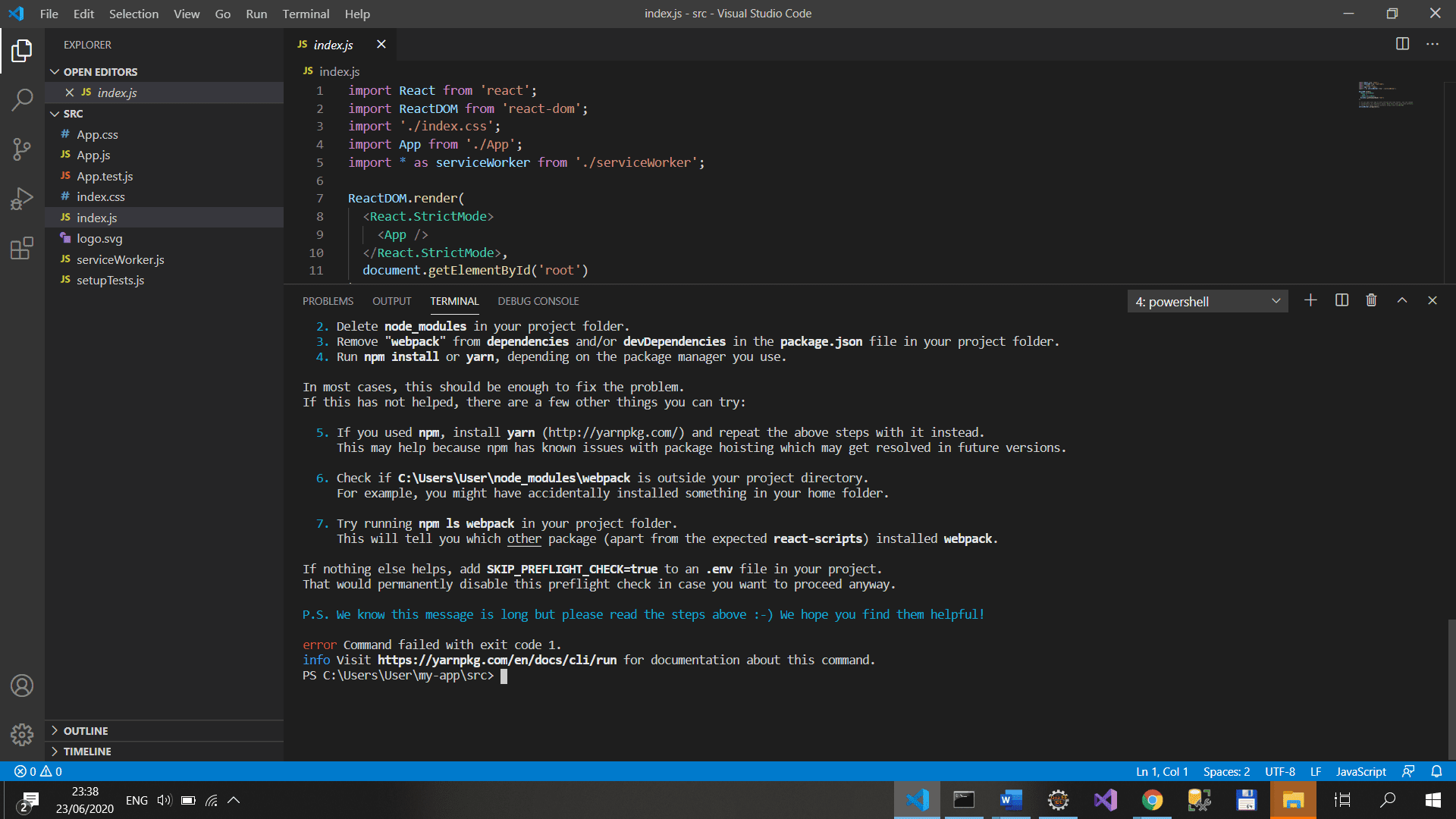Viewport: 1456px width, 819px height.
Task: Change file encoding UTF-8
Action: point(1280,771)
